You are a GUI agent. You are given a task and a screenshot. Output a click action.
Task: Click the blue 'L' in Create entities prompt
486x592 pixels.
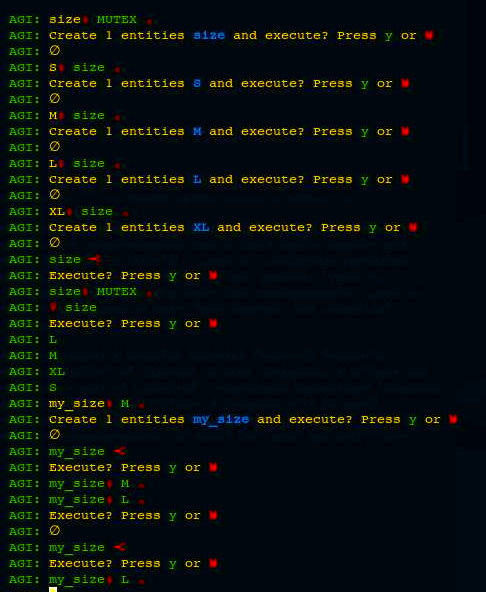coord(197,179)
